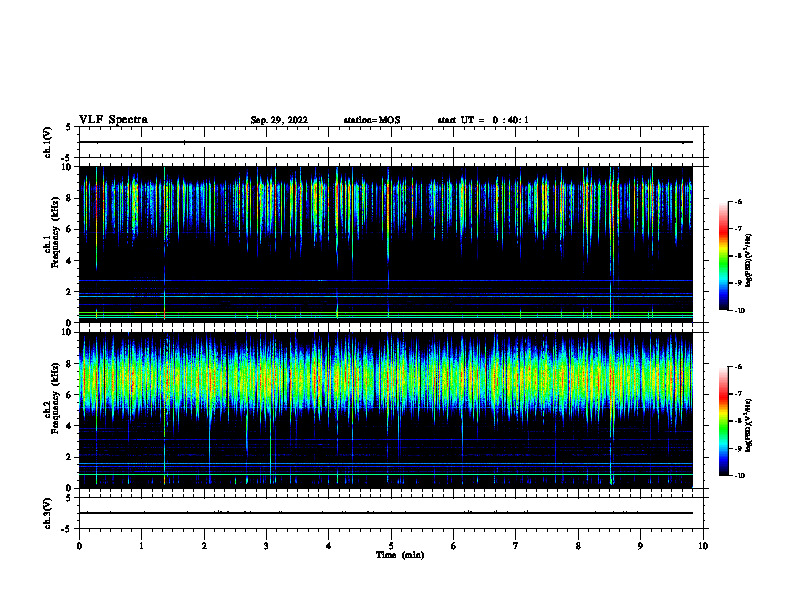Click the "VLF Spectra" plot title

(113, 120)
